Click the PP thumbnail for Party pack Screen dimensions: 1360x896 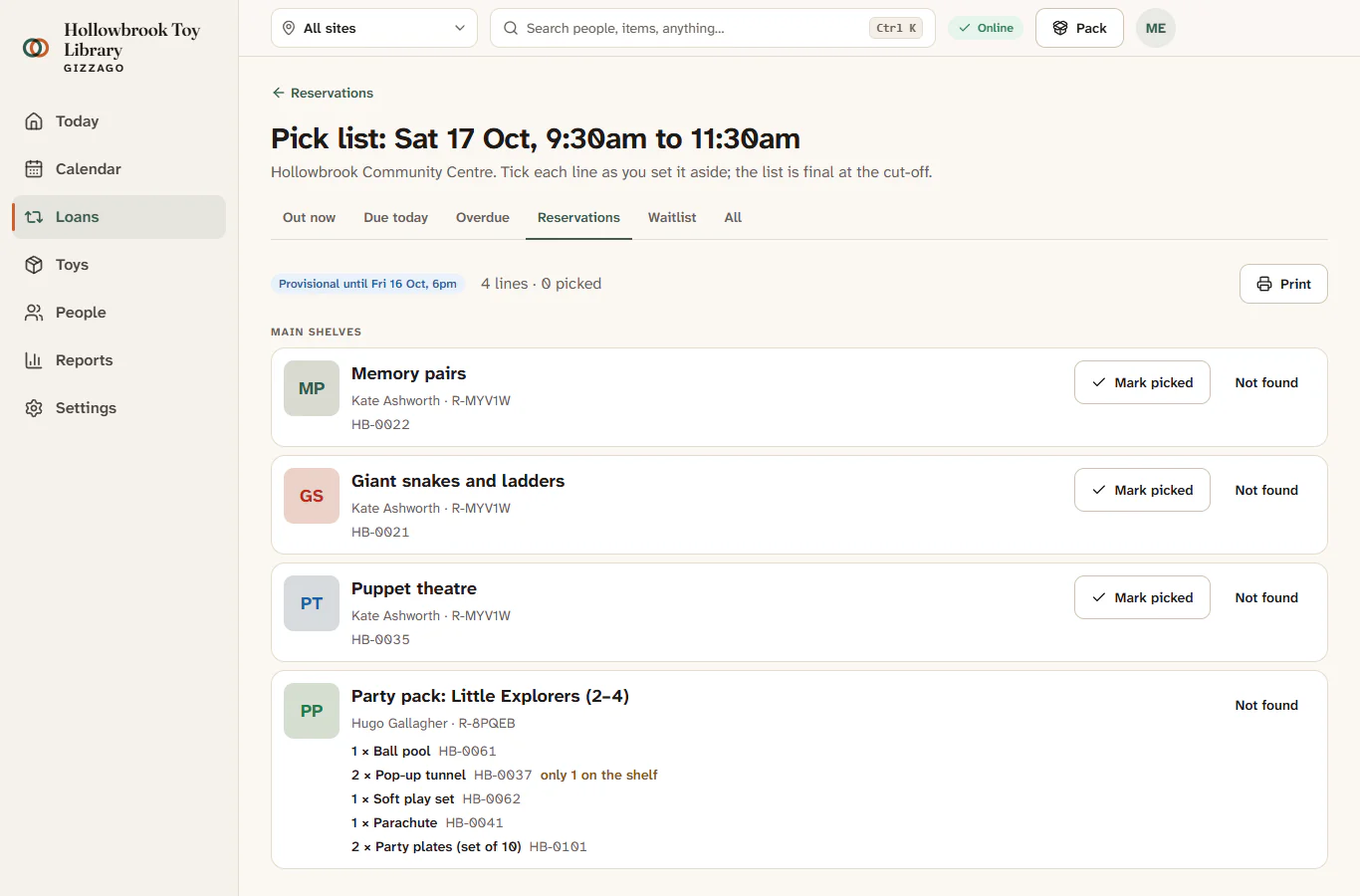tap(312, 711)
